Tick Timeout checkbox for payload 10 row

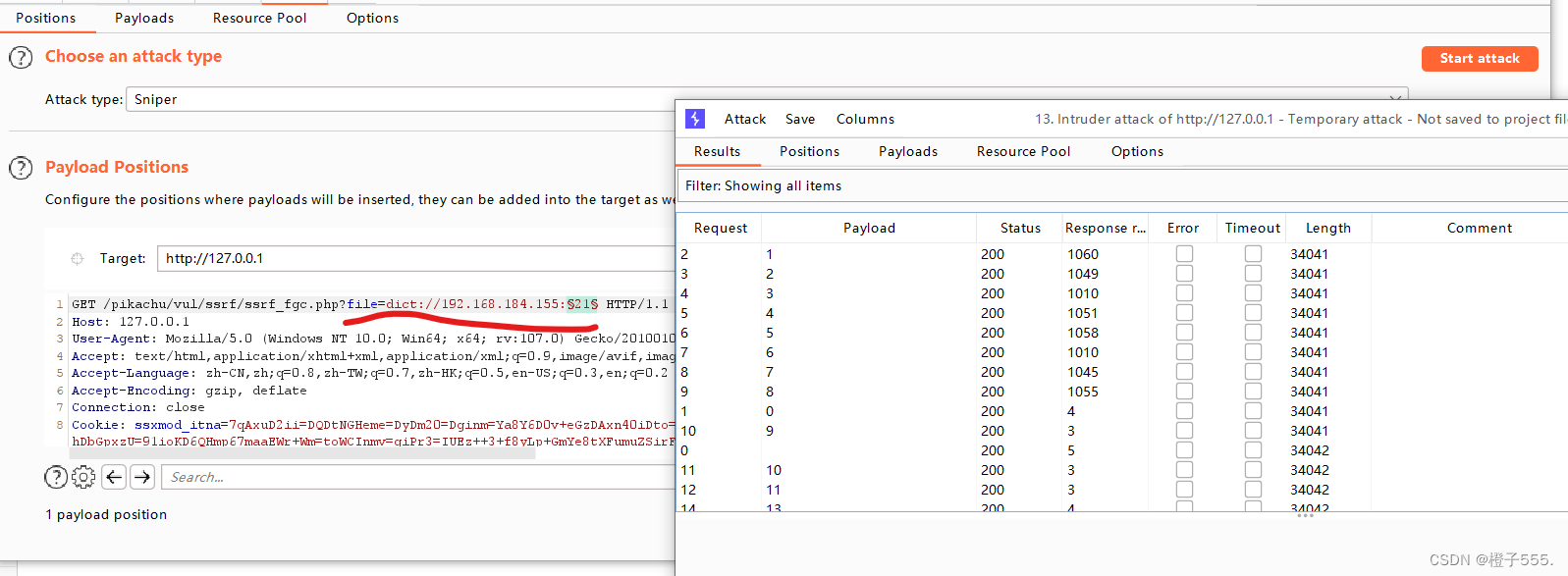point(1253,470)
